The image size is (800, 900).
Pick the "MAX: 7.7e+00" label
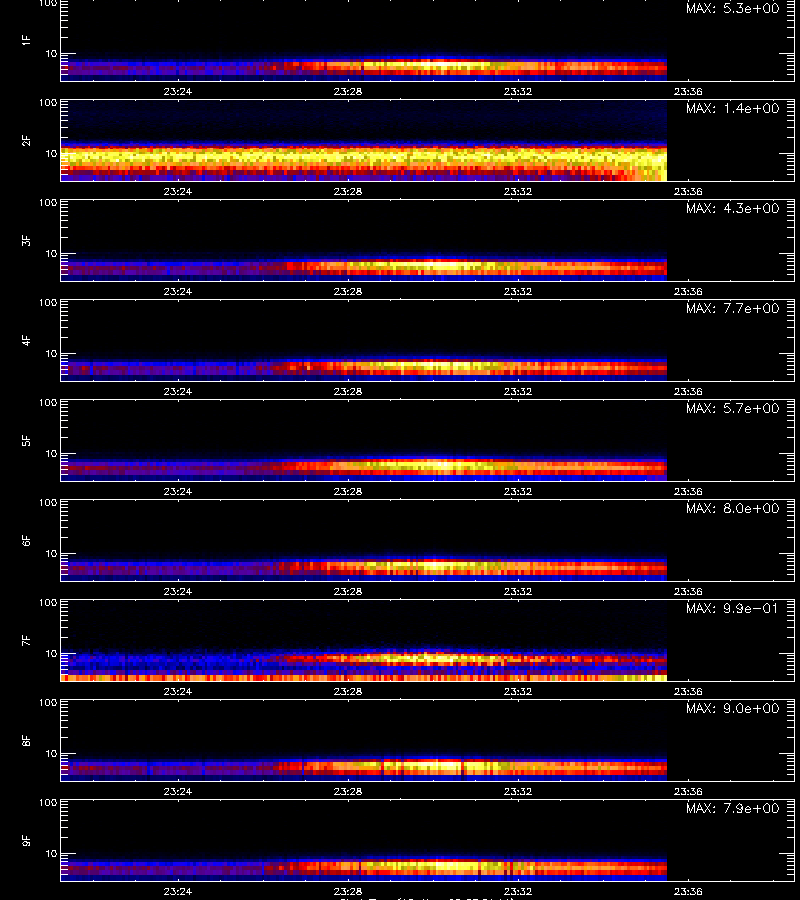pyautogui.click(x=732, y=308)
